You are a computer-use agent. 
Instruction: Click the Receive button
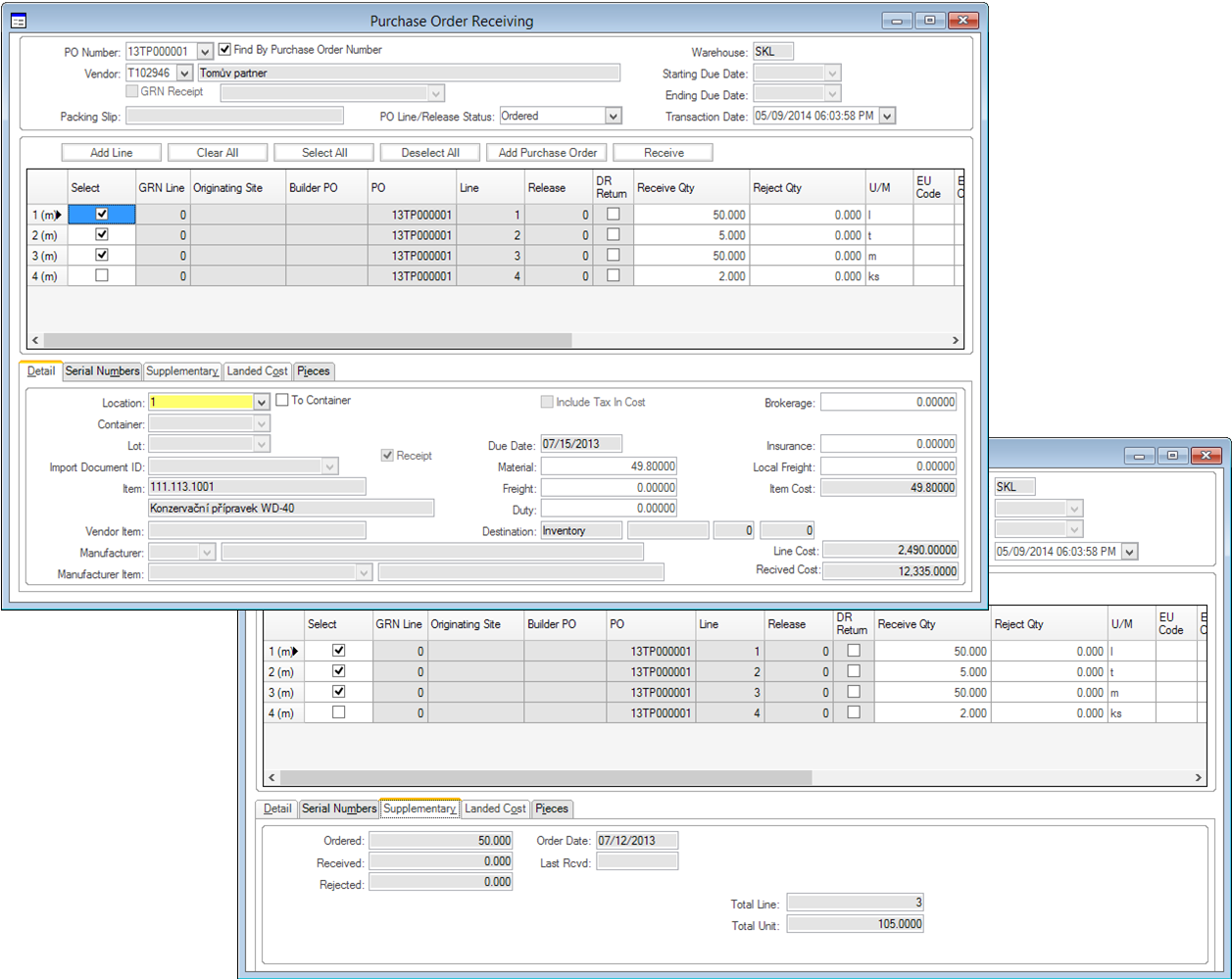coord(664,153)
